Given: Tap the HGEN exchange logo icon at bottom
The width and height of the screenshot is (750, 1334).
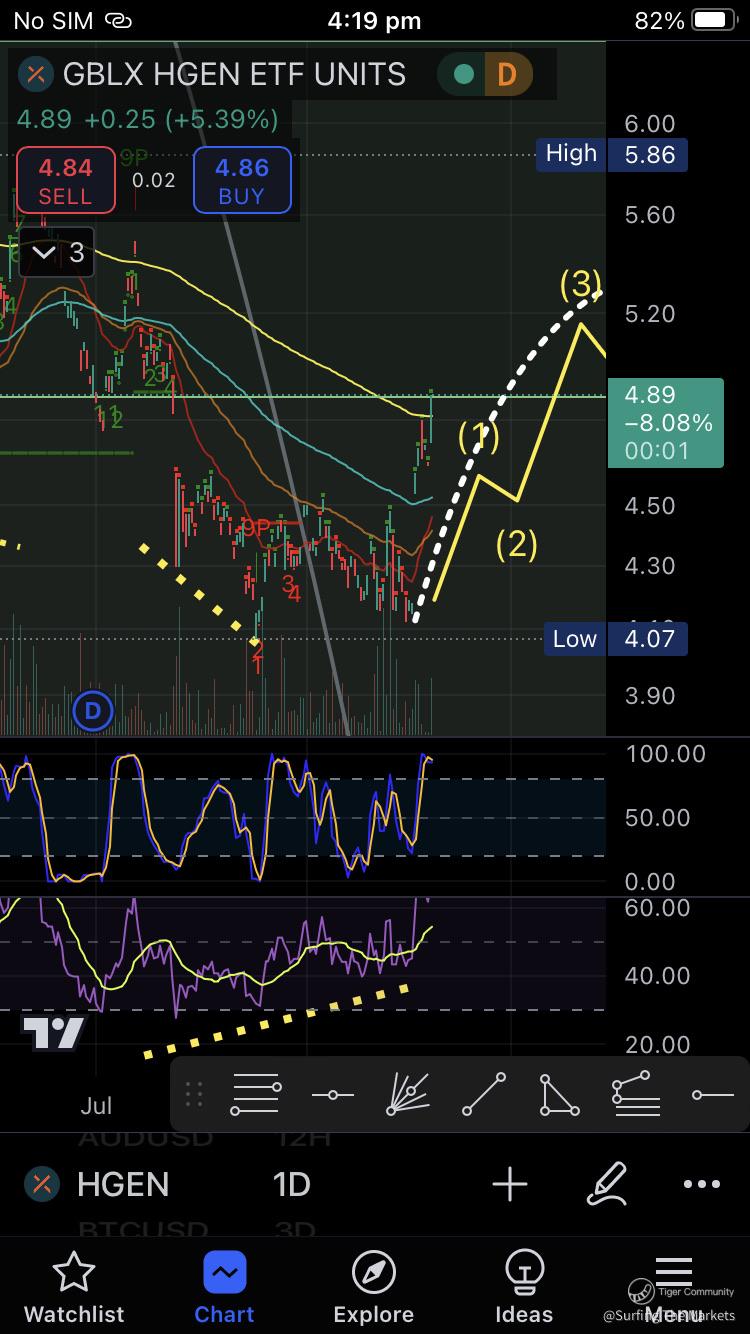Looking at the screenshot, I should tap(41, 1185).
